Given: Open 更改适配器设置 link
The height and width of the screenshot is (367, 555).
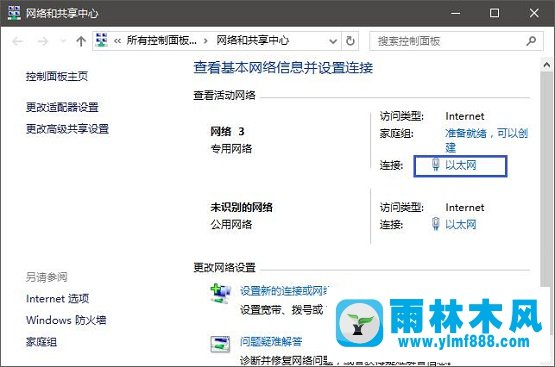Looking at the screenshot, I should tap(62, 107).
